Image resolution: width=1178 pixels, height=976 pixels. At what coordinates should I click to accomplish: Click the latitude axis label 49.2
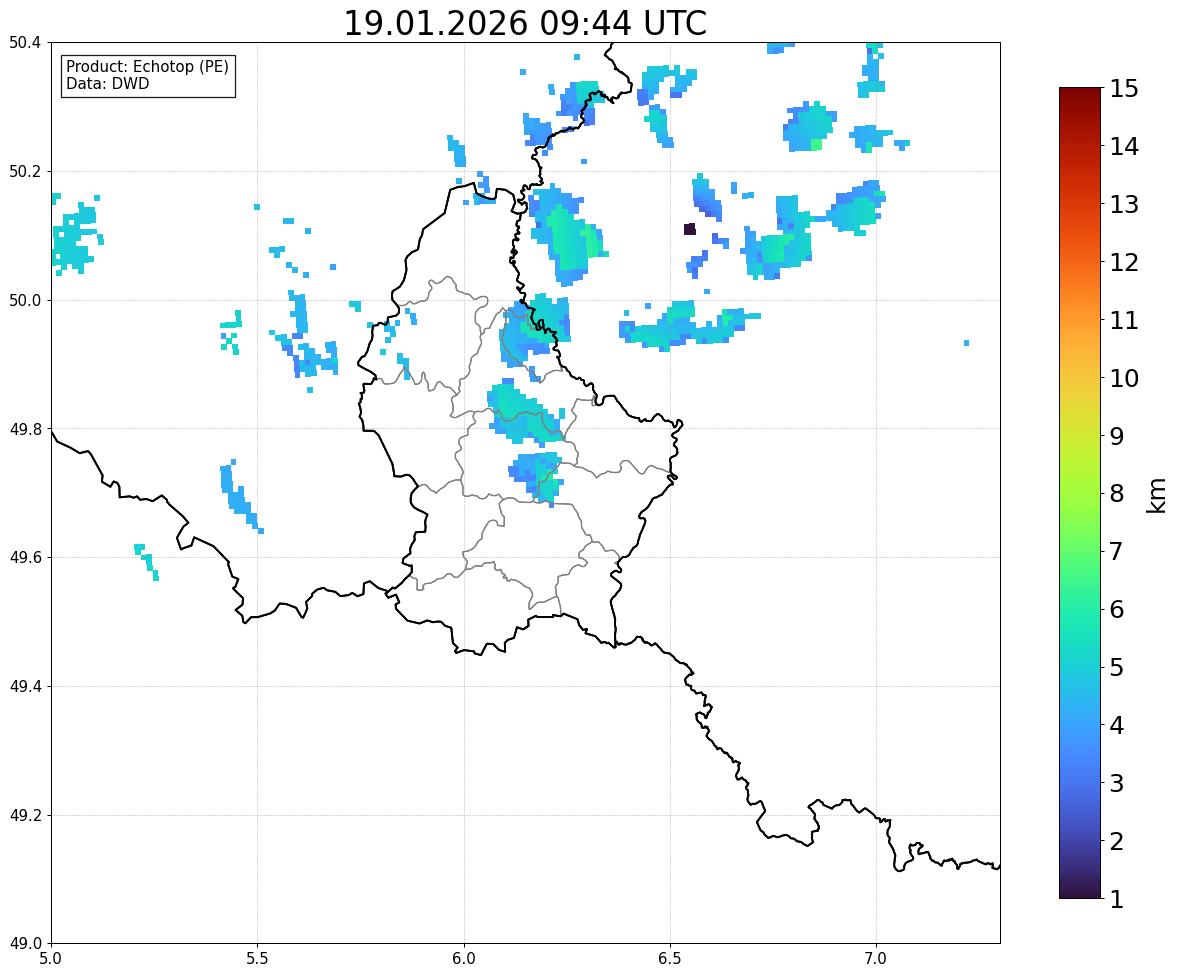(x=25, y=815)
